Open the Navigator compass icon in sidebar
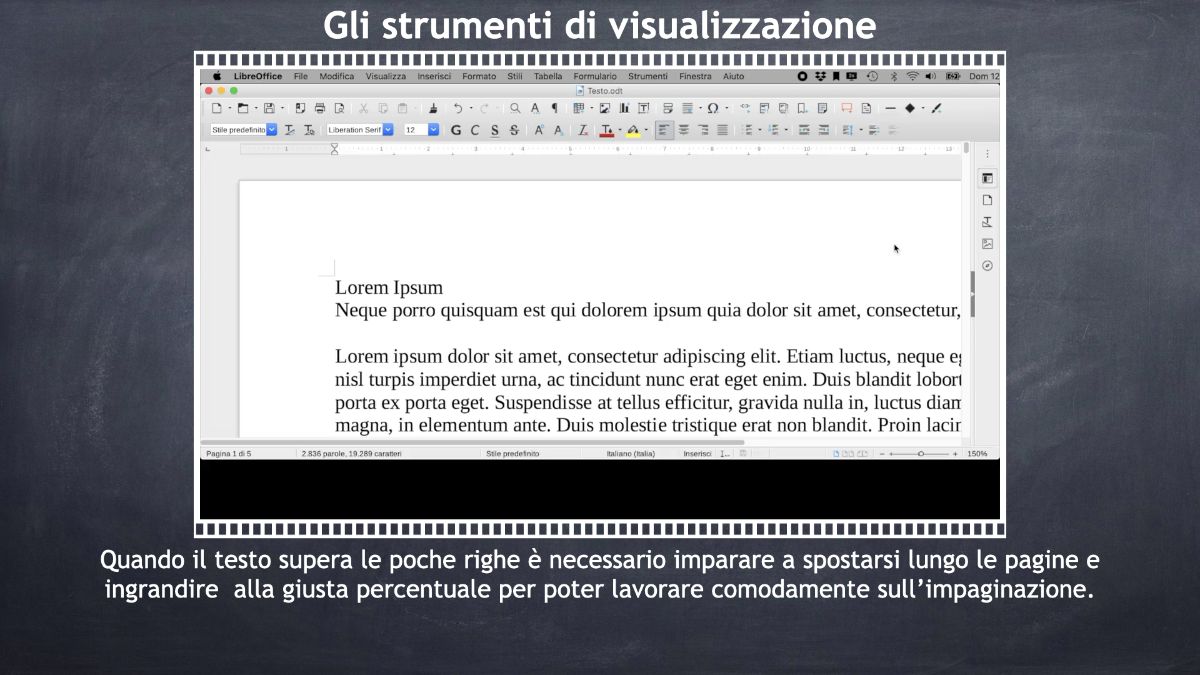This screenshot has height=675, width=1200. click(x=987, y=266)
